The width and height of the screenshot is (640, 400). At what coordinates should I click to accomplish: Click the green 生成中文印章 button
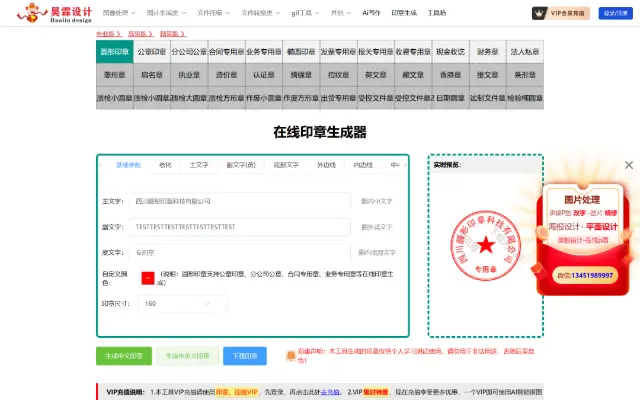124,356
